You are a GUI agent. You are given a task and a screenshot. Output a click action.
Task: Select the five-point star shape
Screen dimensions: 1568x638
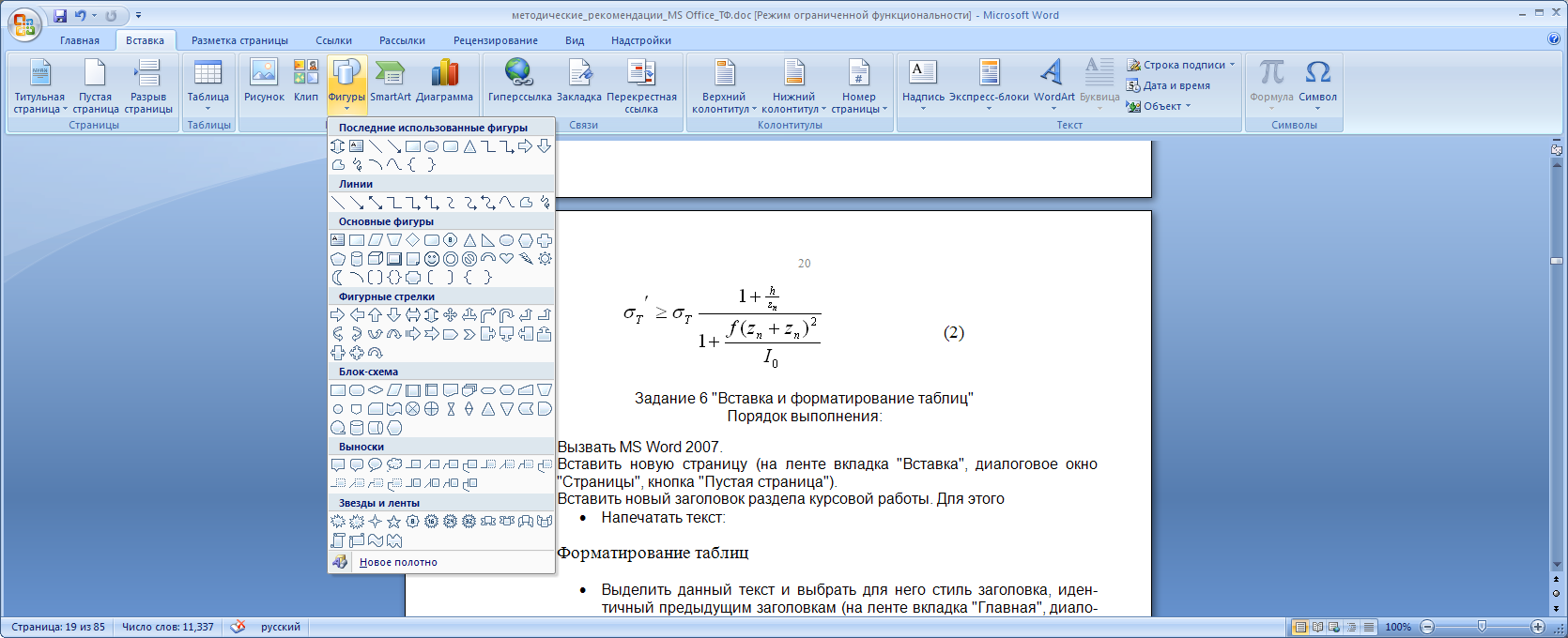tap(394, 522)
